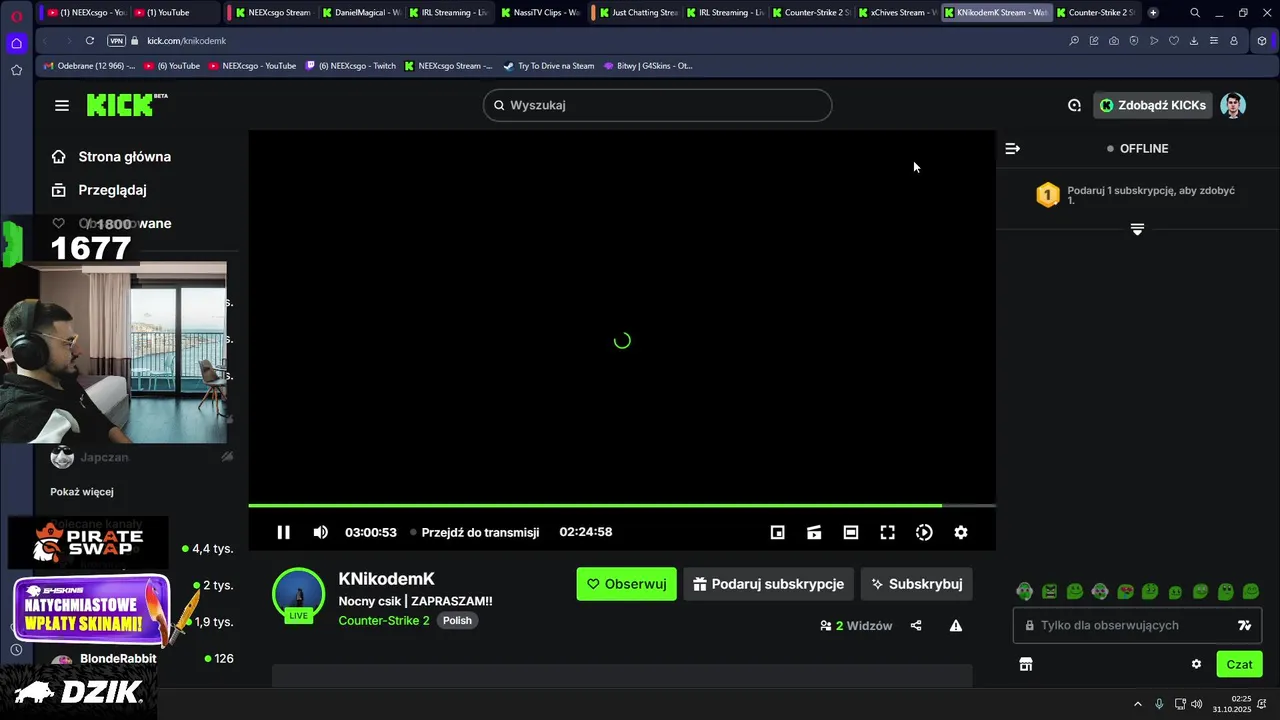Viewport: 1280px width, 720px height.
Task: Click Podaruj subskrypcje button
Action: (768, 584)
